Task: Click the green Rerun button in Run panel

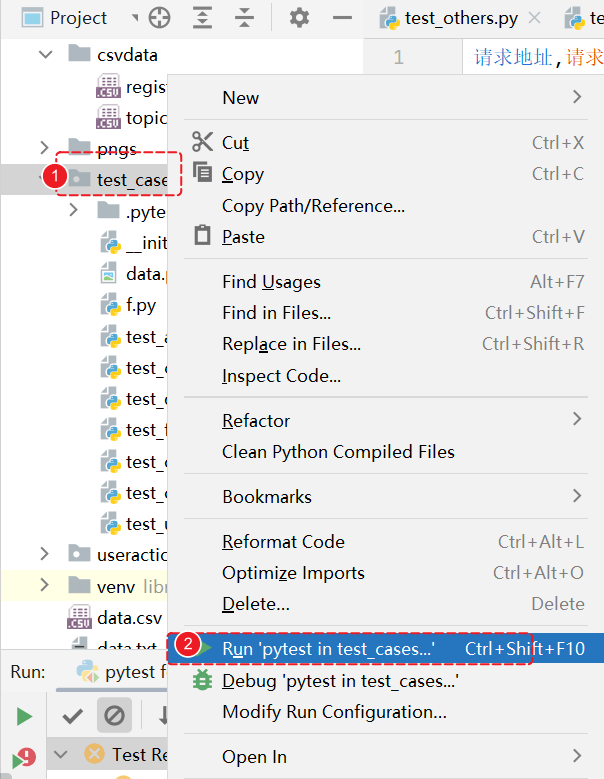Action: [x=24, y=716]
